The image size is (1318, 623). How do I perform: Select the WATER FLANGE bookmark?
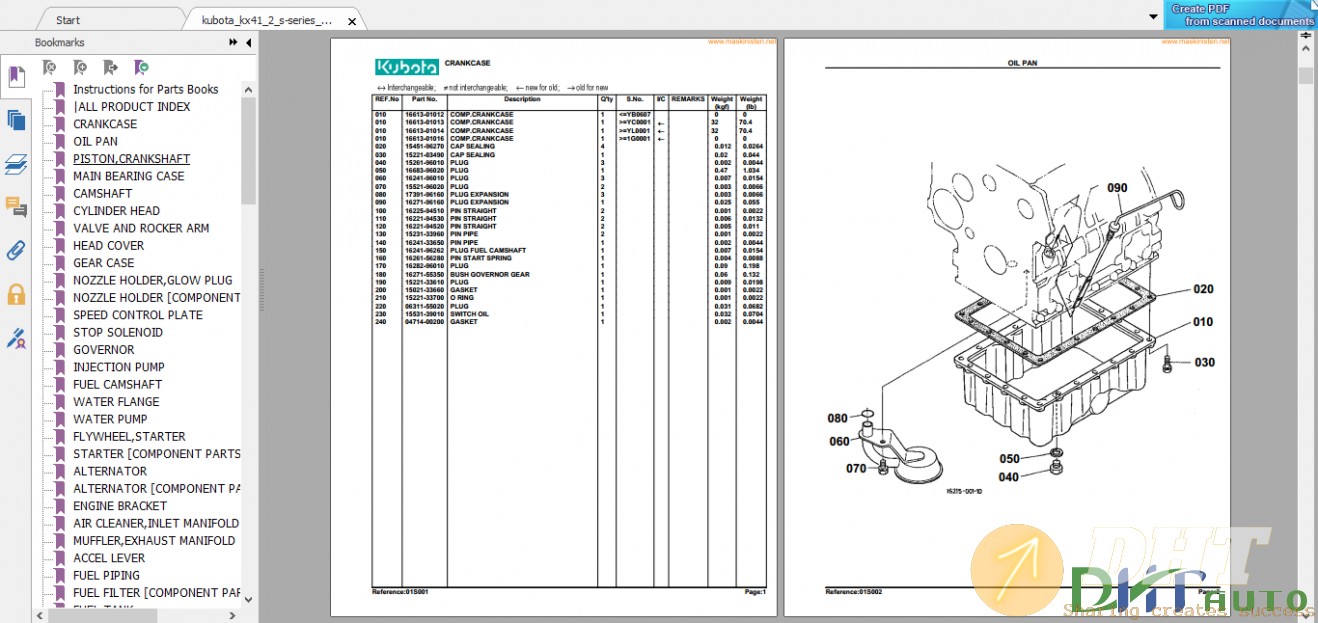[x=116, y=402]
